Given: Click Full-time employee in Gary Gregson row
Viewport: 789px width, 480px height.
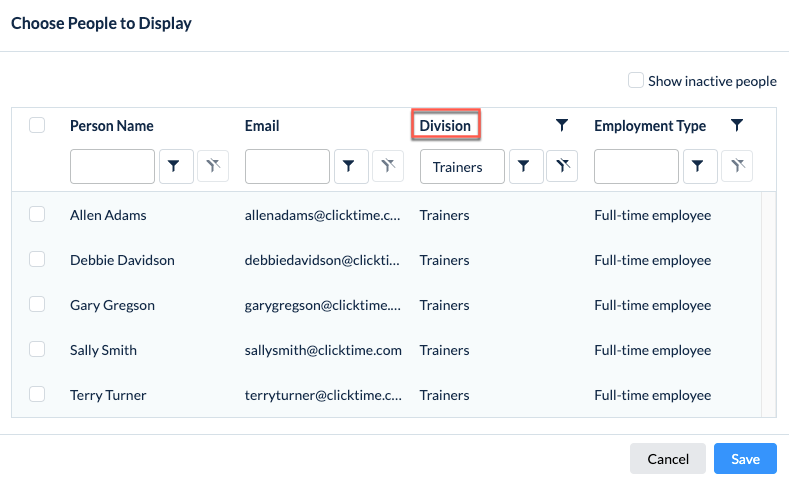Looking at the screenshot, I should (x=653, y=305).
